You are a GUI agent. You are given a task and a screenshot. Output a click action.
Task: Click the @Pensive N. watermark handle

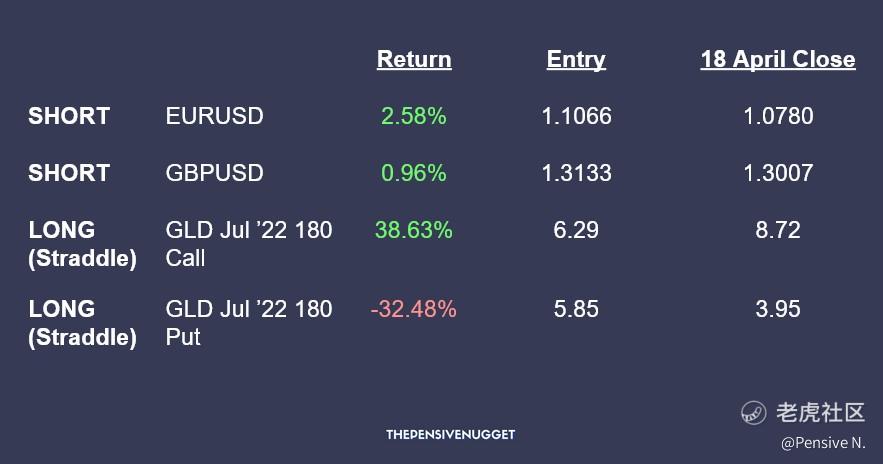point(823,441)
